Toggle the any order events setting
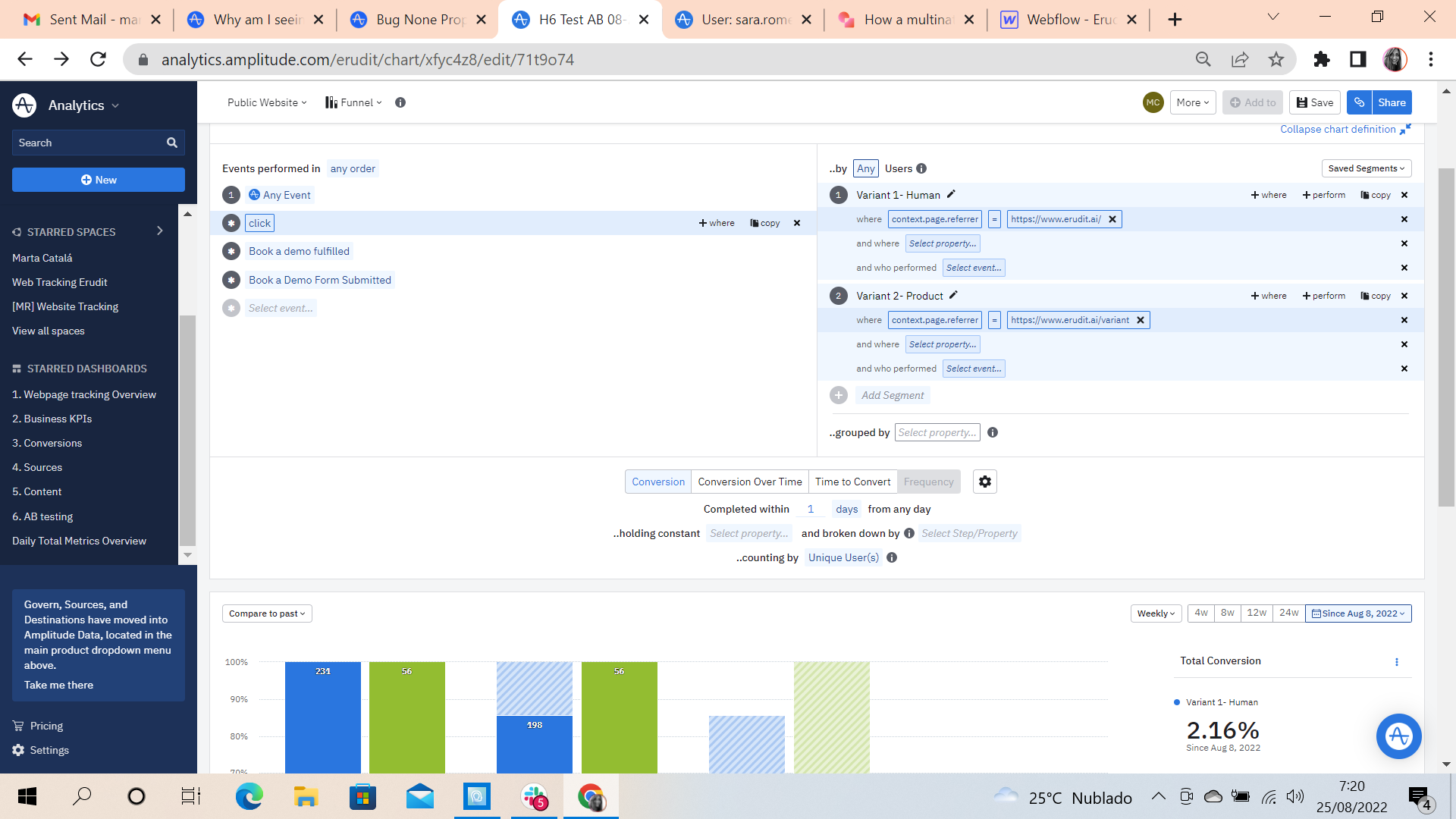1456x819 pixels. 353,168
